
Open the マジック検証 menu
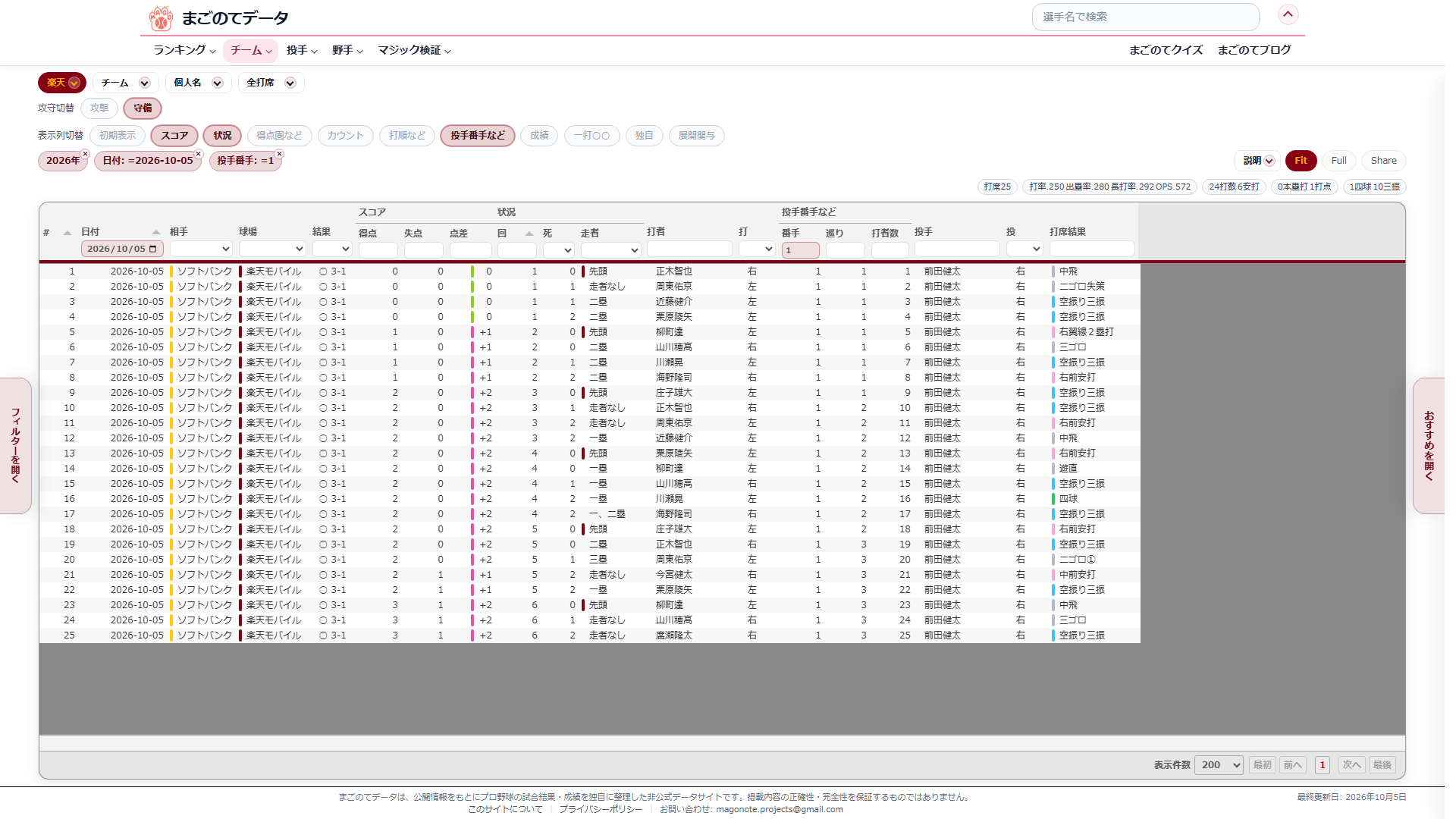[x=415, y=50]
